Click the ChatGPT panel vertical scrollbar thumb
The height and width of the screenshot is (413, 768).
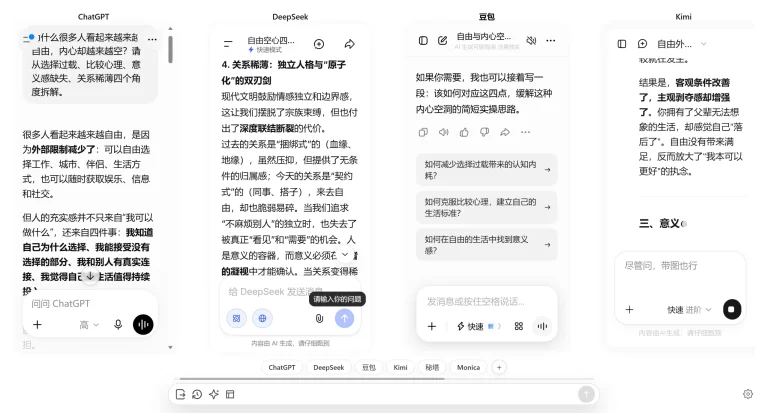[170, 49]
